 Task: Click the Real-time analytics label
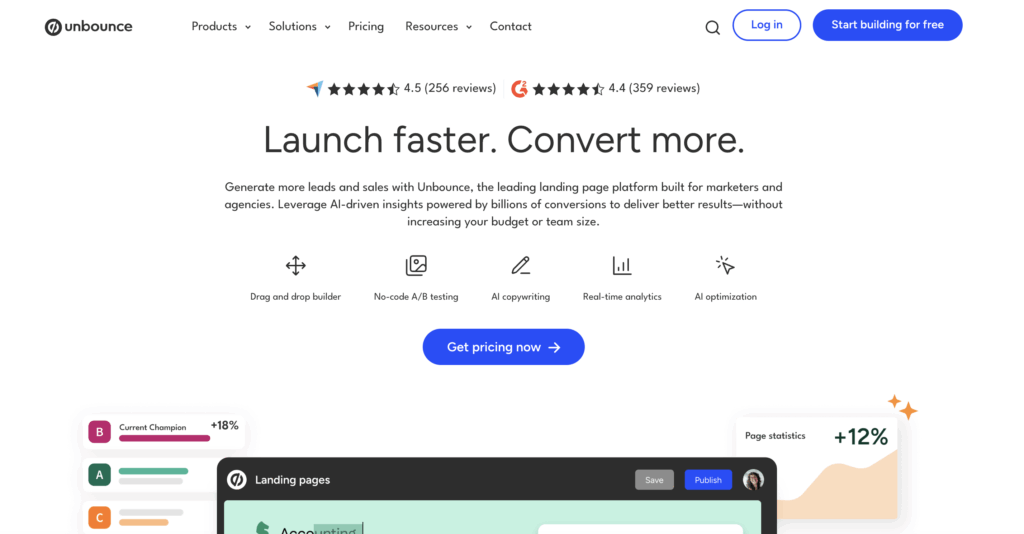(622, 296)
